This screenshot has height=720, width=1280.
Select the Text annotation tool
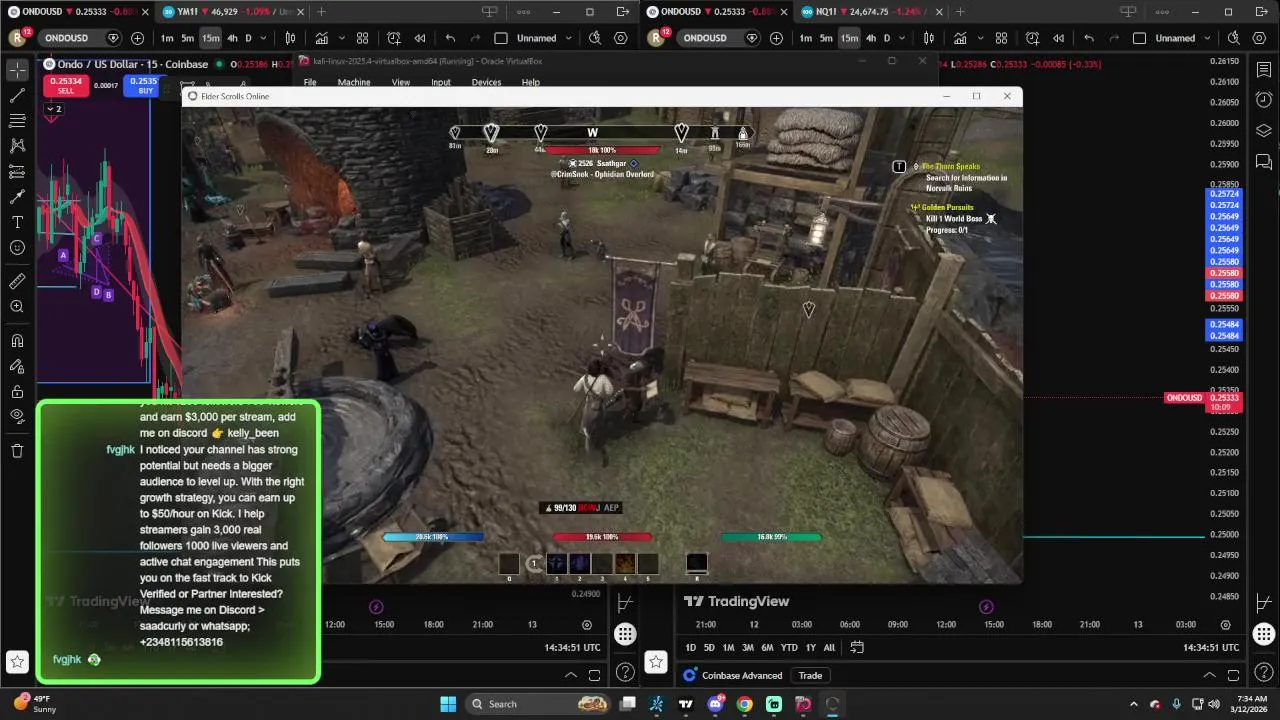17,222
